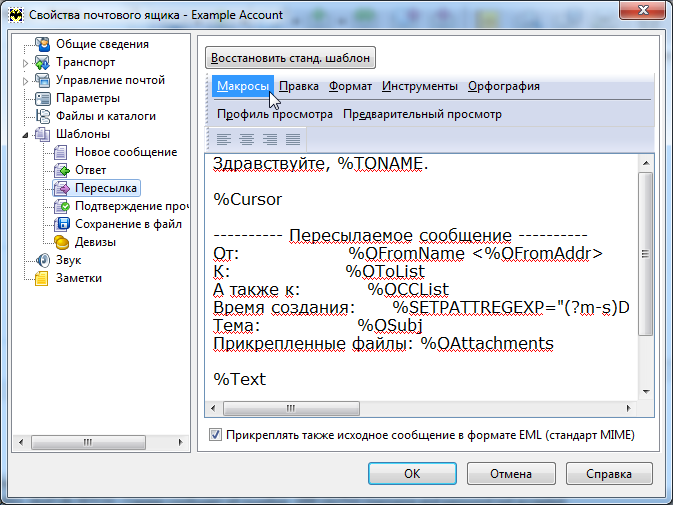Open the Орфография menu
673x505 pixels.
504,86
